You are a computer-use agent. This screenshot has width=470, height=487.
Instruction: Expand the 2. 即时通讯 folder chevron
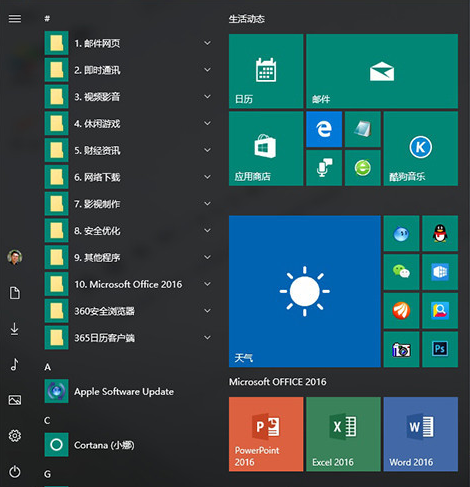pos(207,70)
